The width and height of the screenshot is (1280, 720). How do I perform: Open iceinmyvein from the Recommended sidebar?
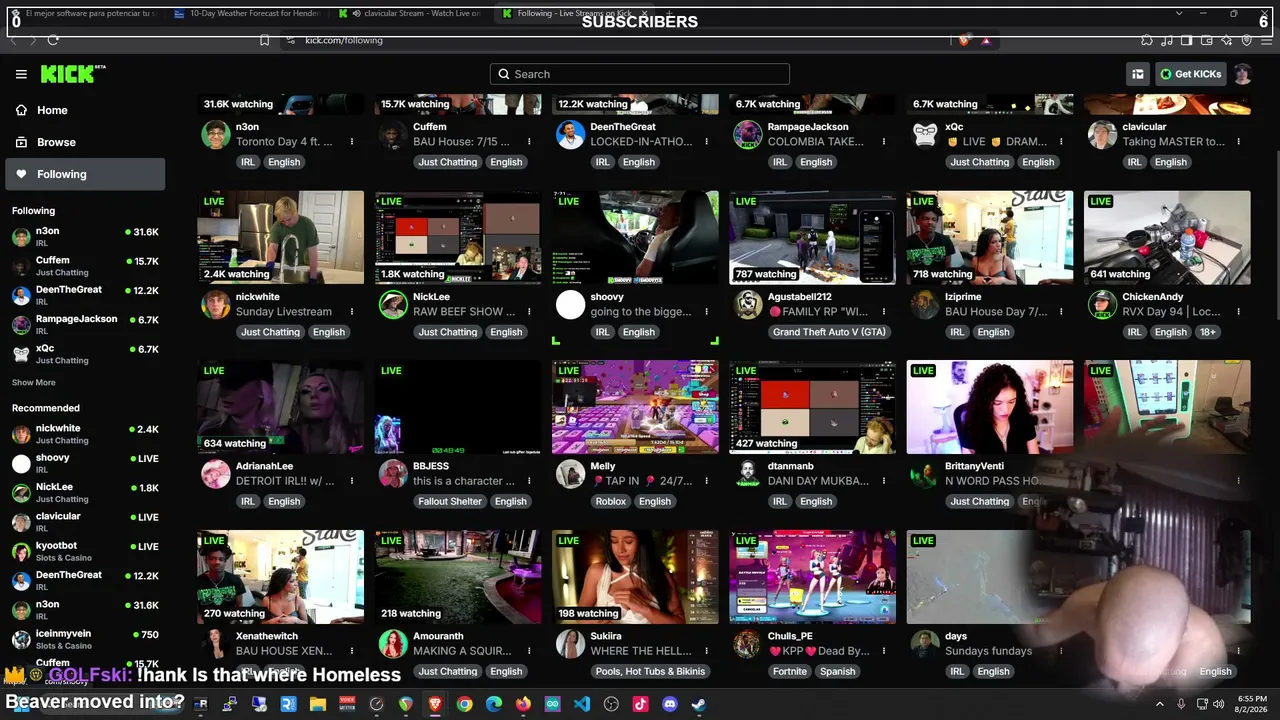click(x=86, y=640)
